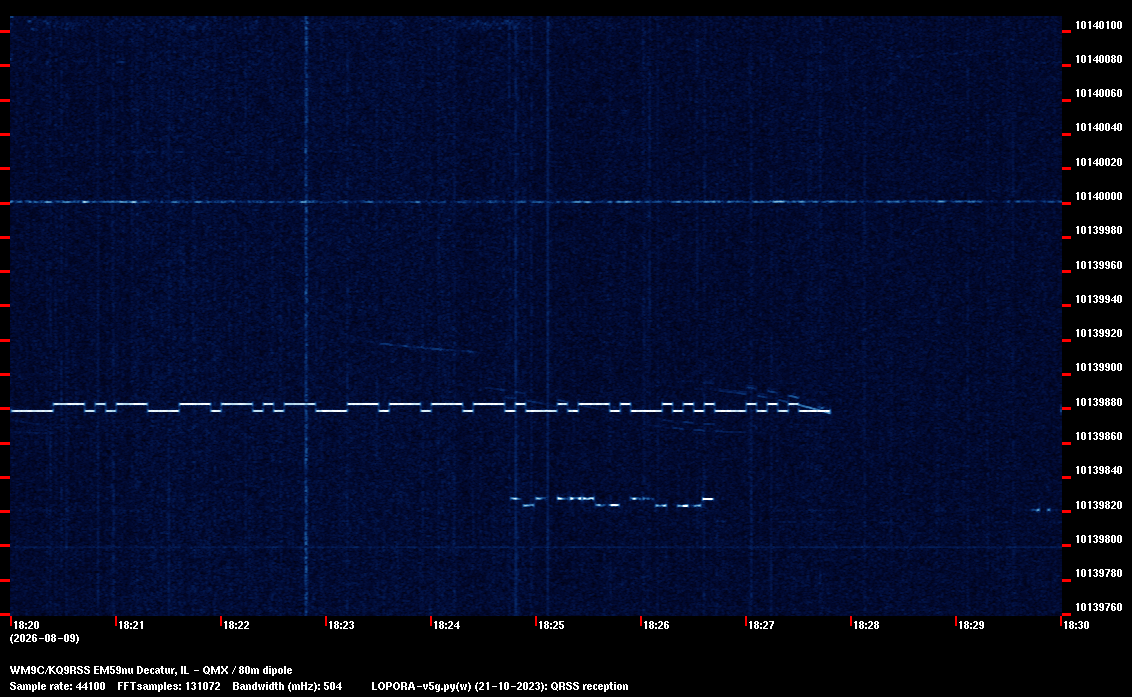Click the 10139860 frequency label

tap(1098, 436)
